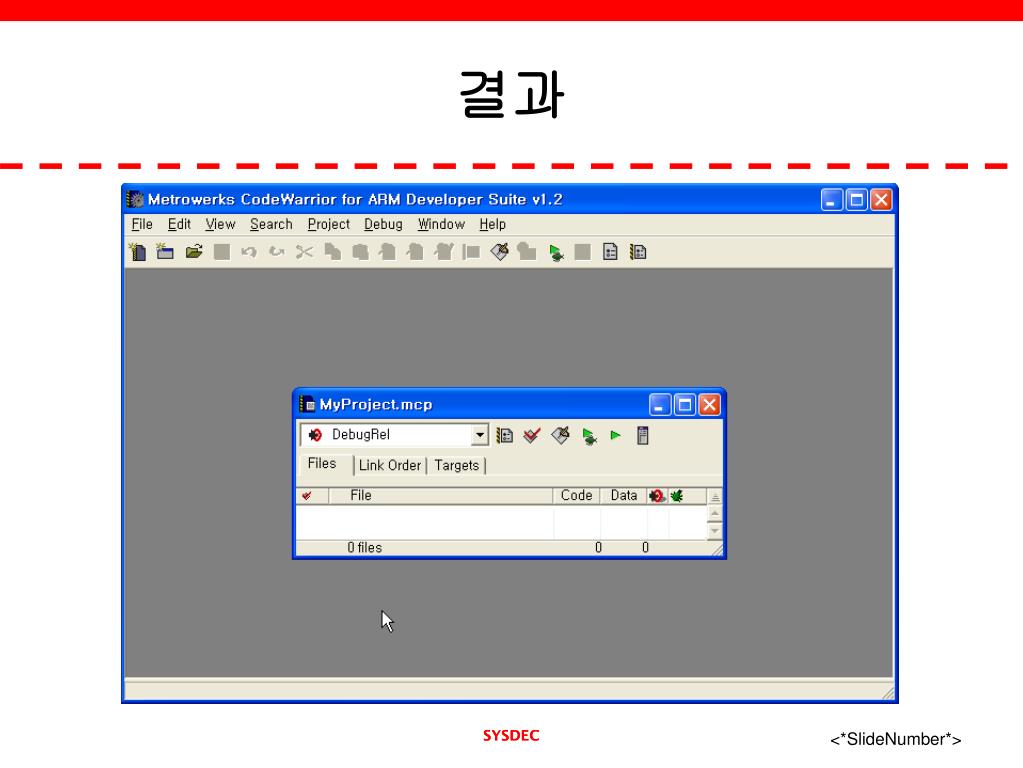Open the Debug menu

tap(383, 224)
